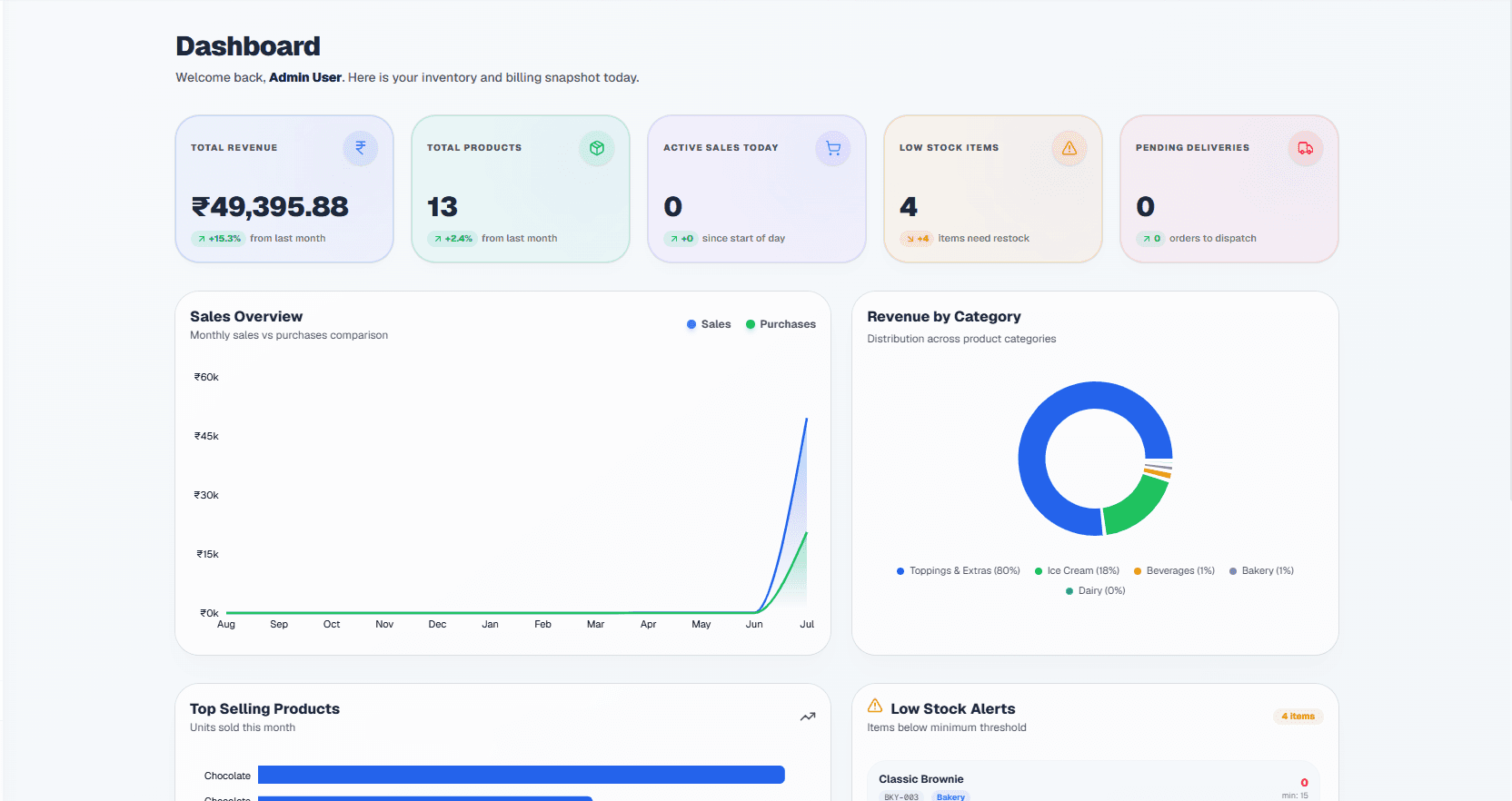Click 'orders to dispatch' text
The width and height of the screenshot is (1512, 801).
1213,239
